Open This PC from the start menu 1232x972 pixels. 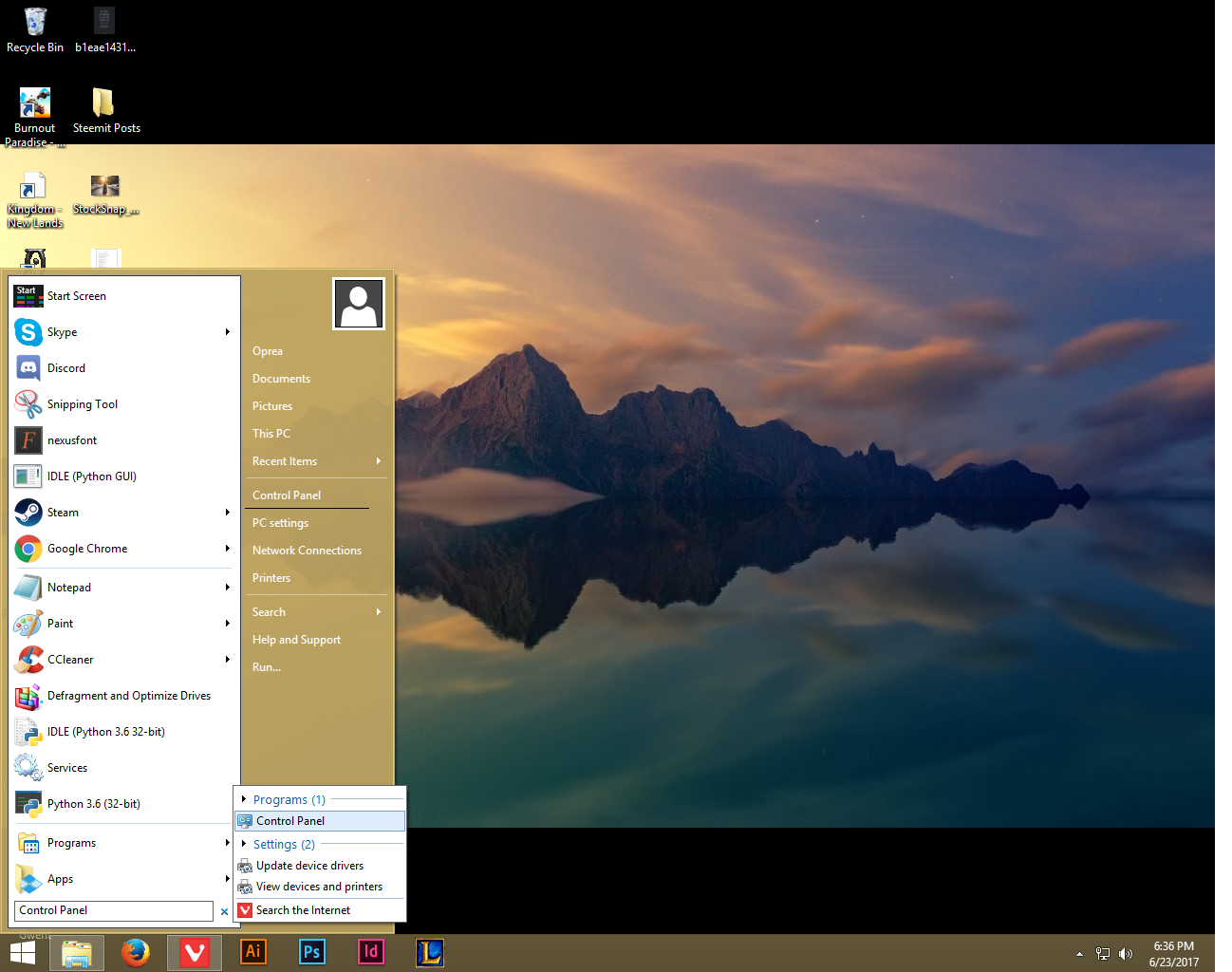click(x=271, y=434)
